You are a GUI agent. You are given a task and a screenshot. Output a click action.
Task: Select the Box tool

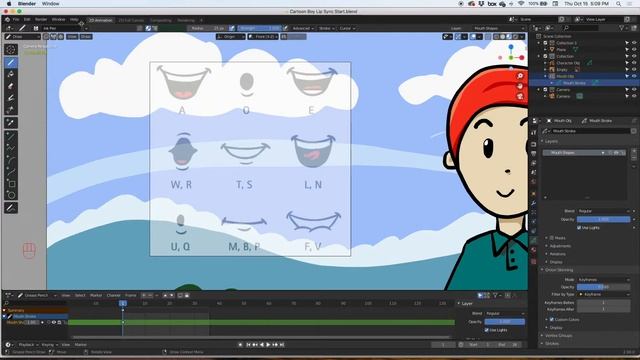pyautogui.click(x=11, y=184)
